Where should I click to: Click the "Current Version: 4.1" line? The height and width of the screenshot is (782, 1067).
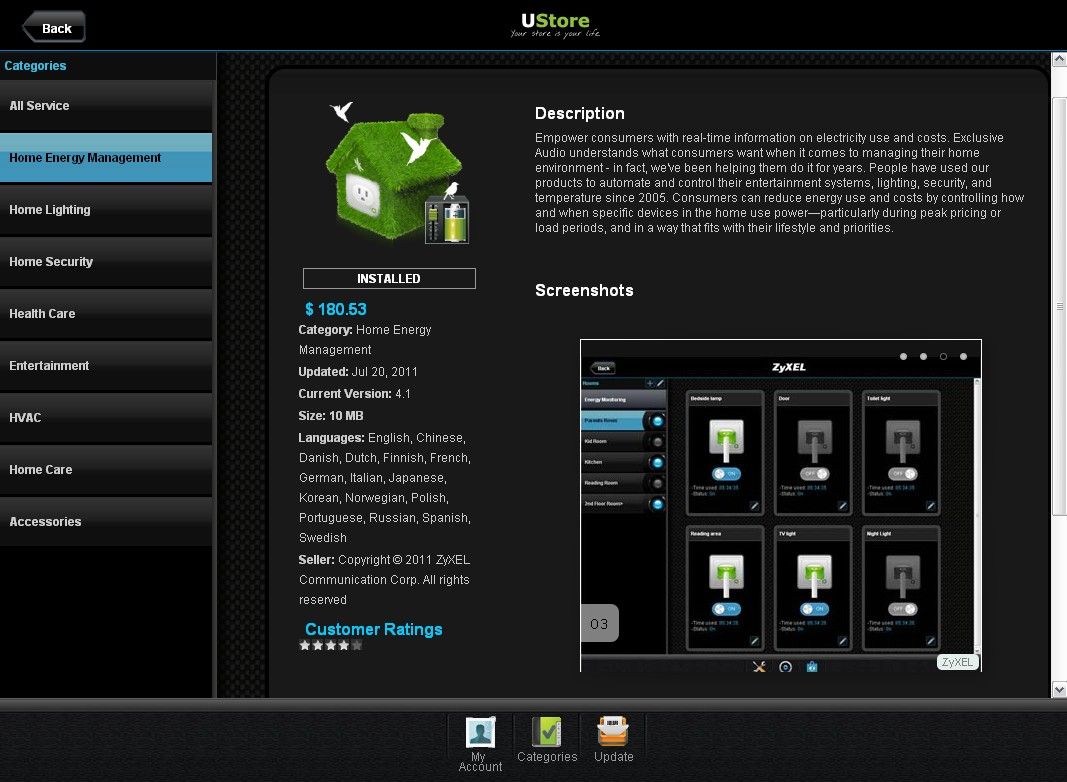point(355,393)
